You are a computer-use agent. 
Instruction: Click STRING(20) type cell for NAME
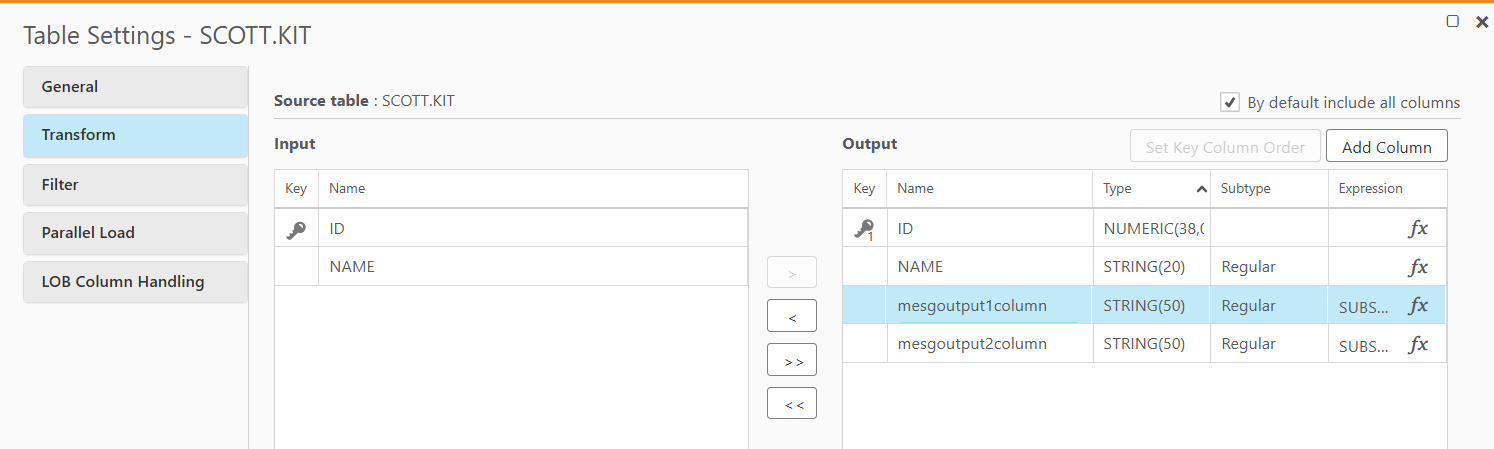1151,267
